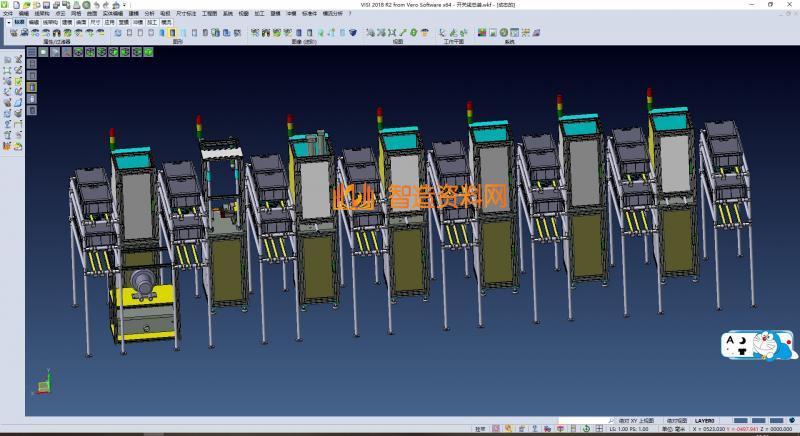Open the 文件 menu

(x=8, y=13)
